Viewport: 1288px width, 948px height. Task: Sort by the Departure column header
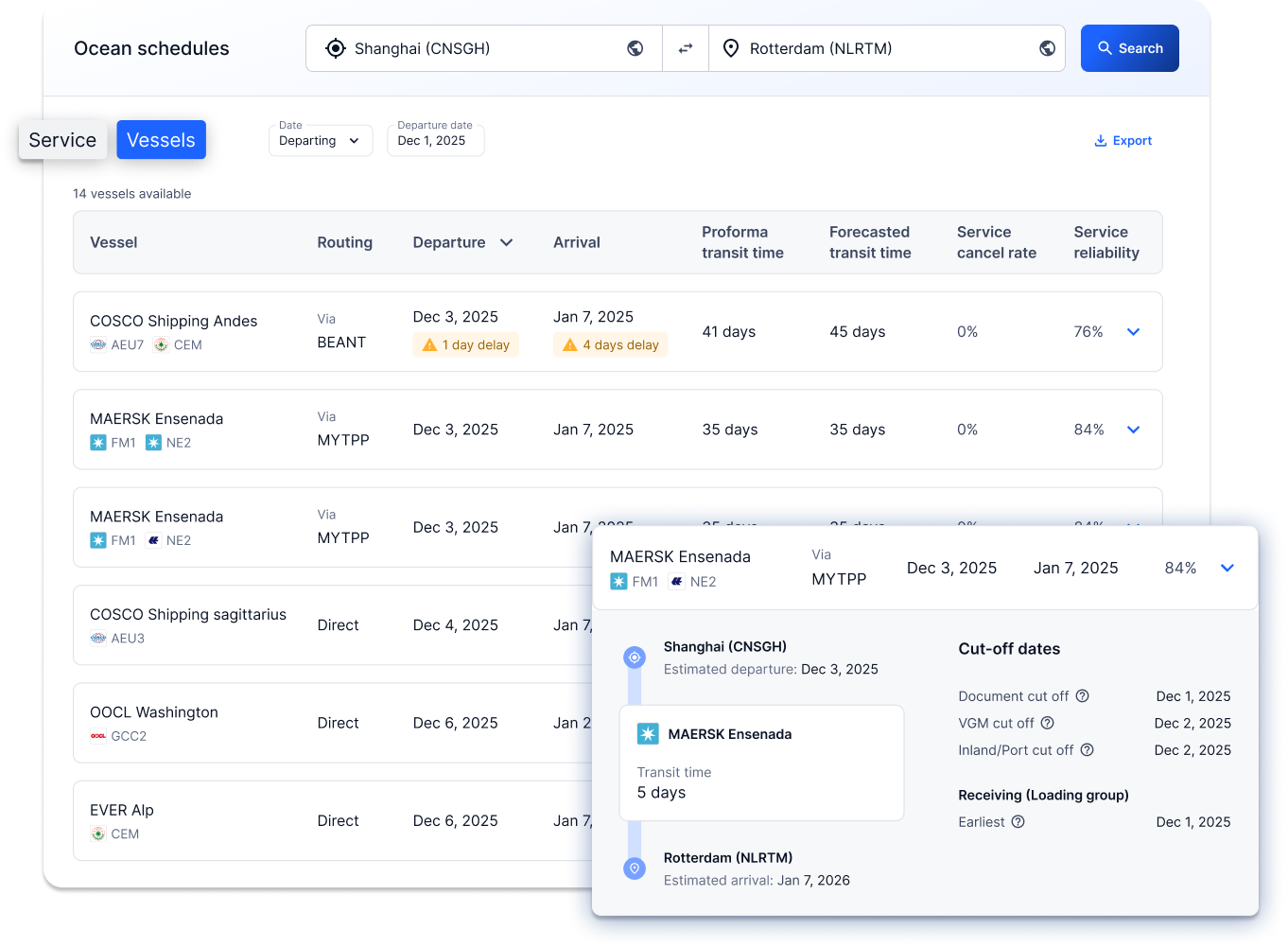pos(462,243)
